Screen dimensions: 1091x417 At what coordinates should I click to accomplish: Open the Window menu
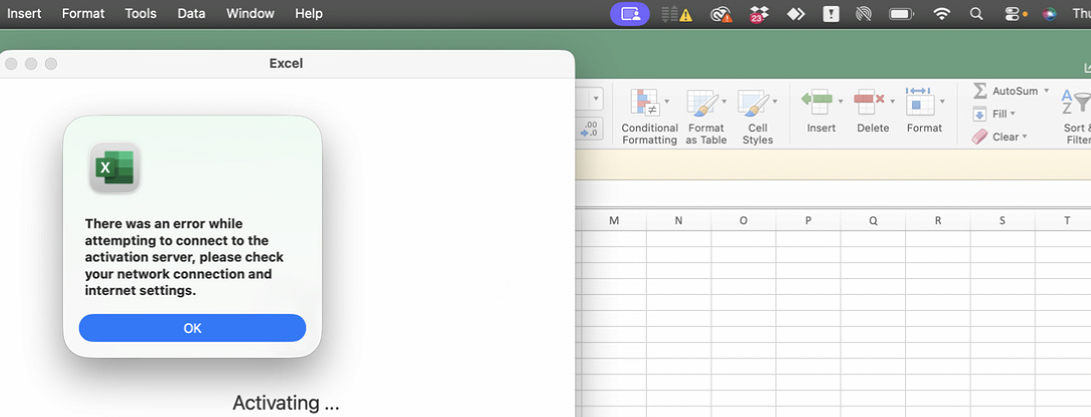coord(250,13)
